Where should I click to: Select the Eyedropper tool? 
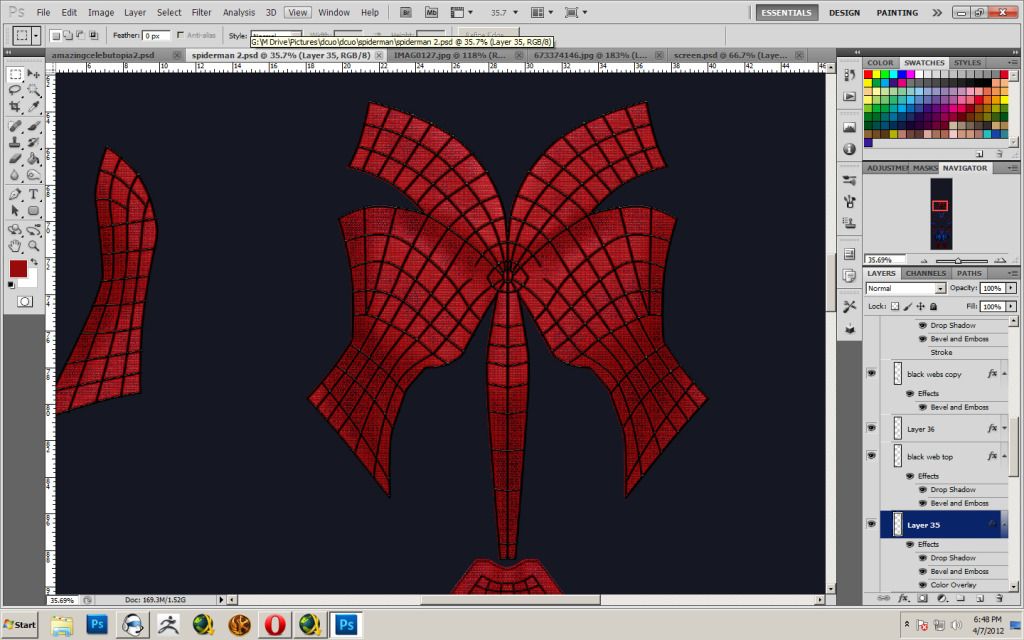point(33,106)
